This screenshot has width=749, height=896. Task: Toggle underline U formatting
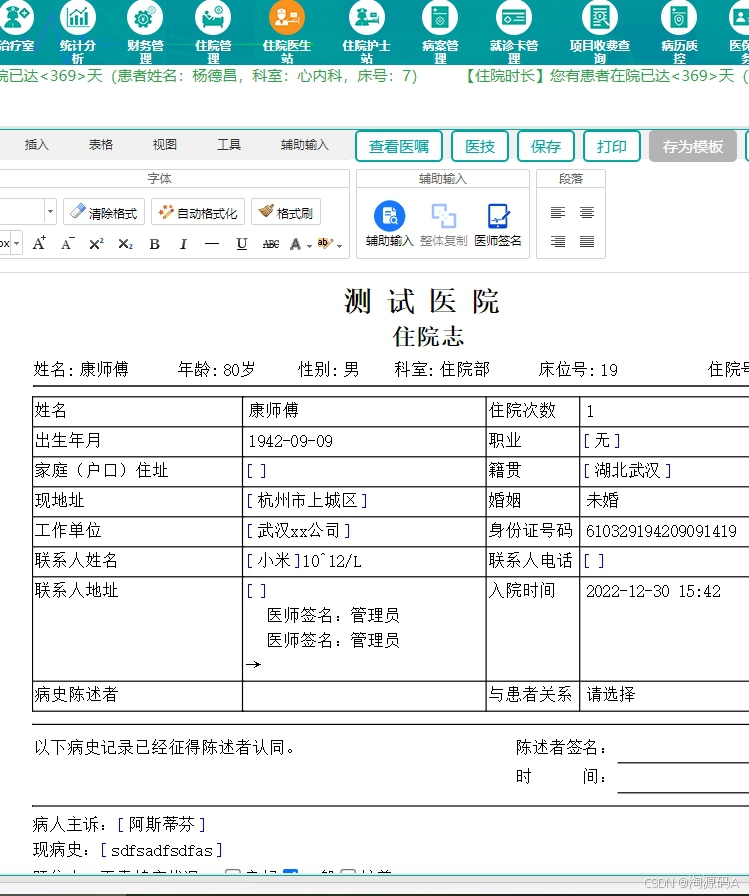click(x=242, y=244)
